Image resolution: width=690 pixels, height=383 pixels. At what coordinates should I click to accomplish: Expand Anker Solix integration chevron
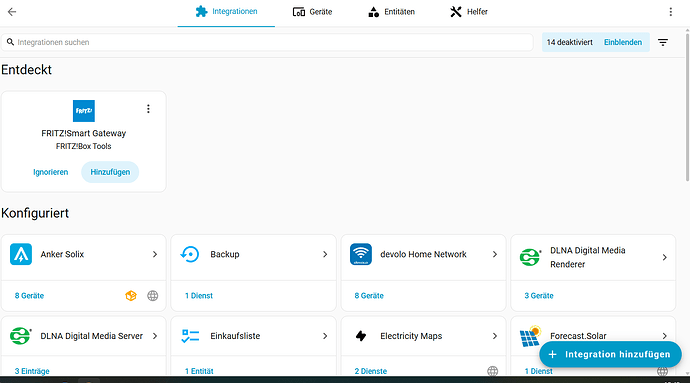[155, 254]
